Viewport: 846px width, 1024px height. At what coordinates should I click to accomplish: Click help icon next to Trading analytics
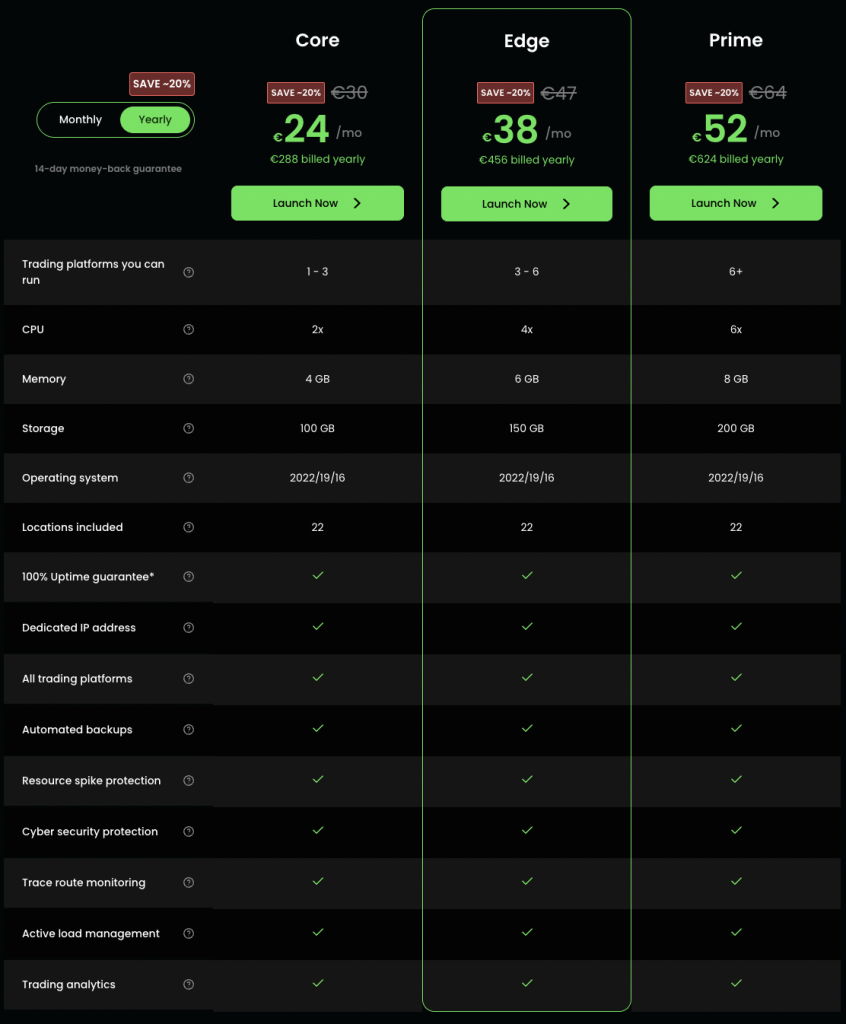pos(189,985)
